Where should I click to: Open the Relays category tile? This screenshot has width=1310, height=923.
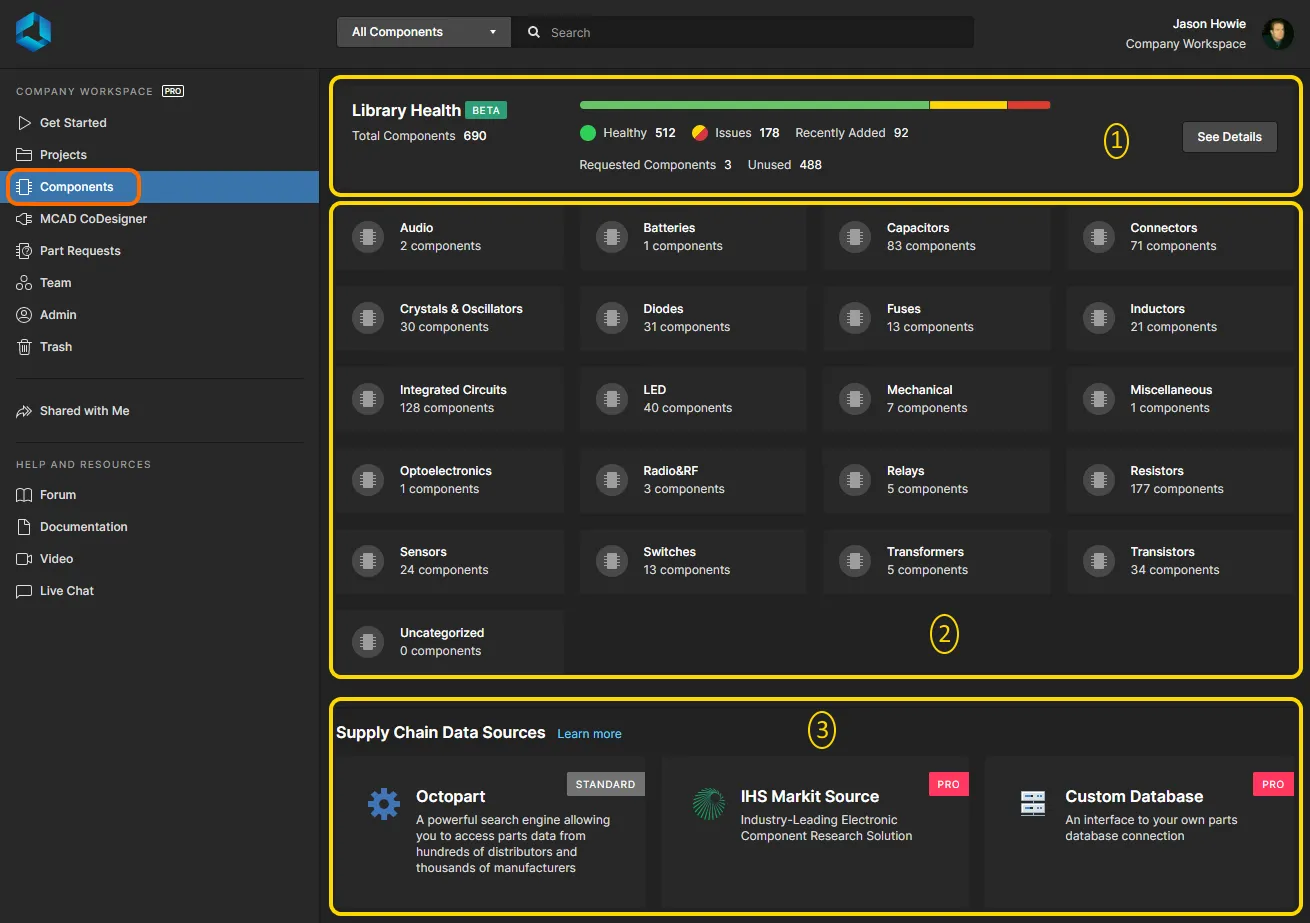click(937, 480)
